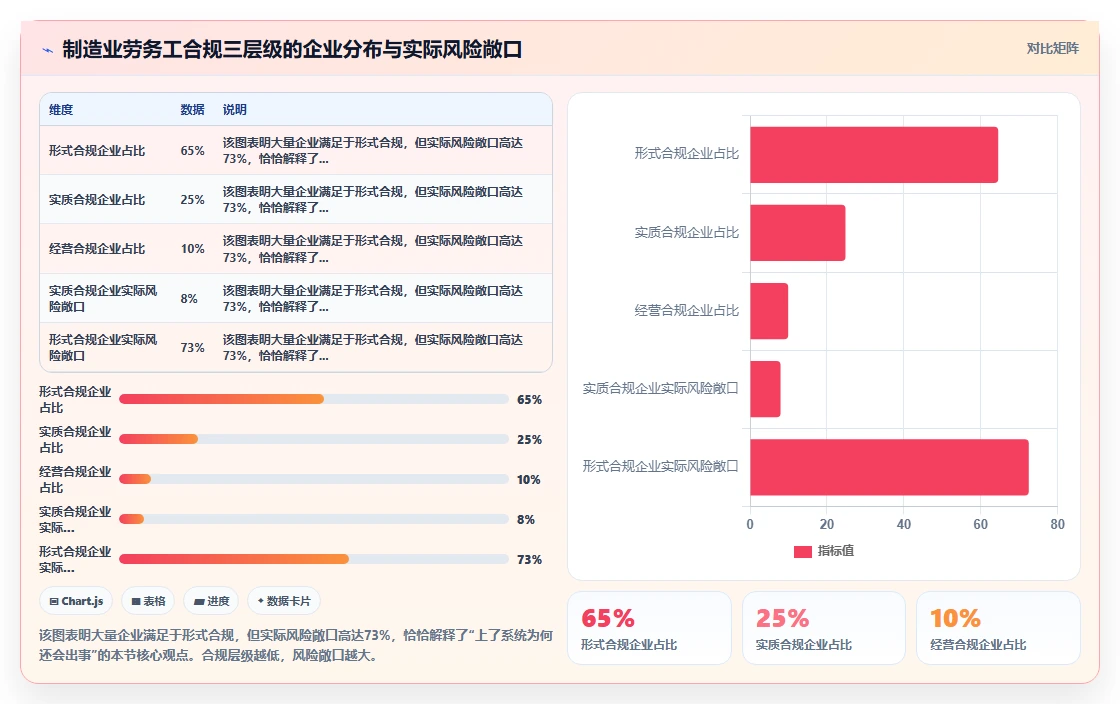This screenshot has width=1120, height=704.
Task: Open the 25% 实质合规企业占比 data card
Action: [824, 628]
